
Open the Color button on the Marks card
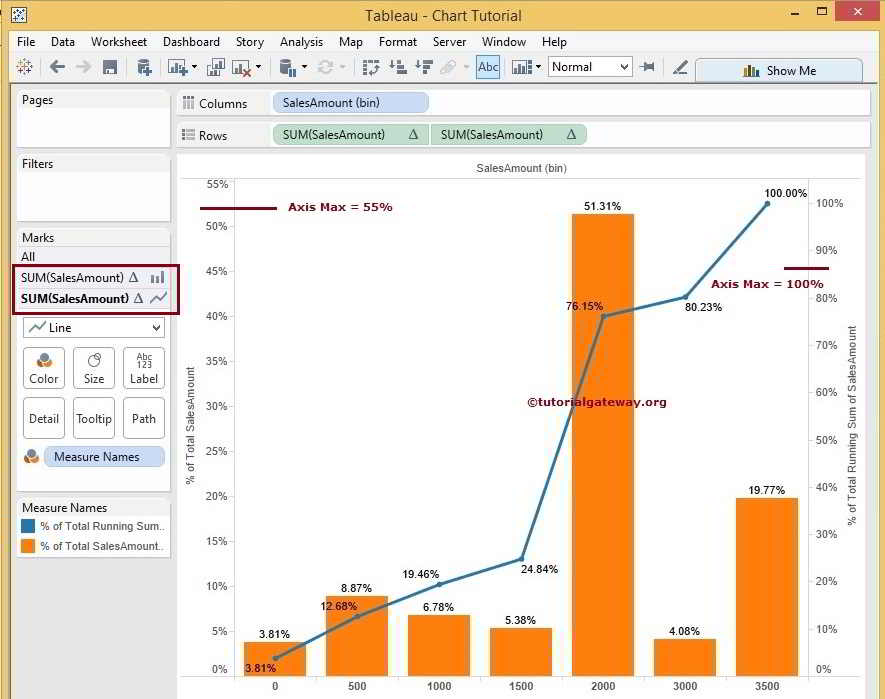44,368
